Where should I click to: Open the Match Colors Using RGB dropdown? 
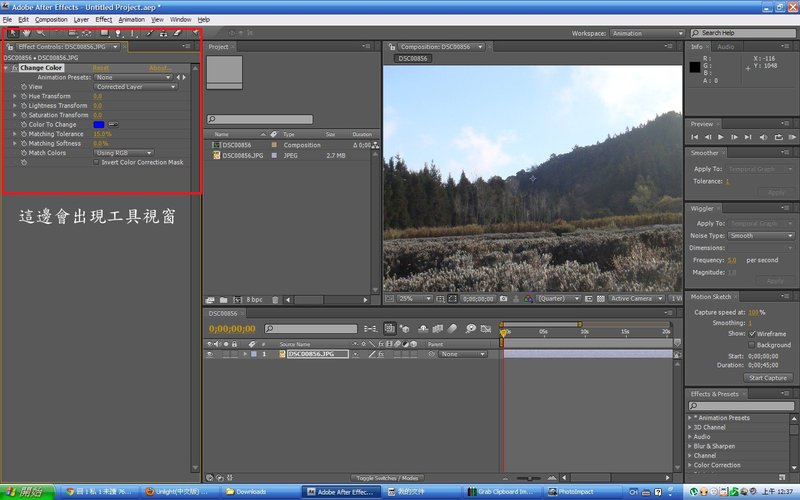(125, 153)
